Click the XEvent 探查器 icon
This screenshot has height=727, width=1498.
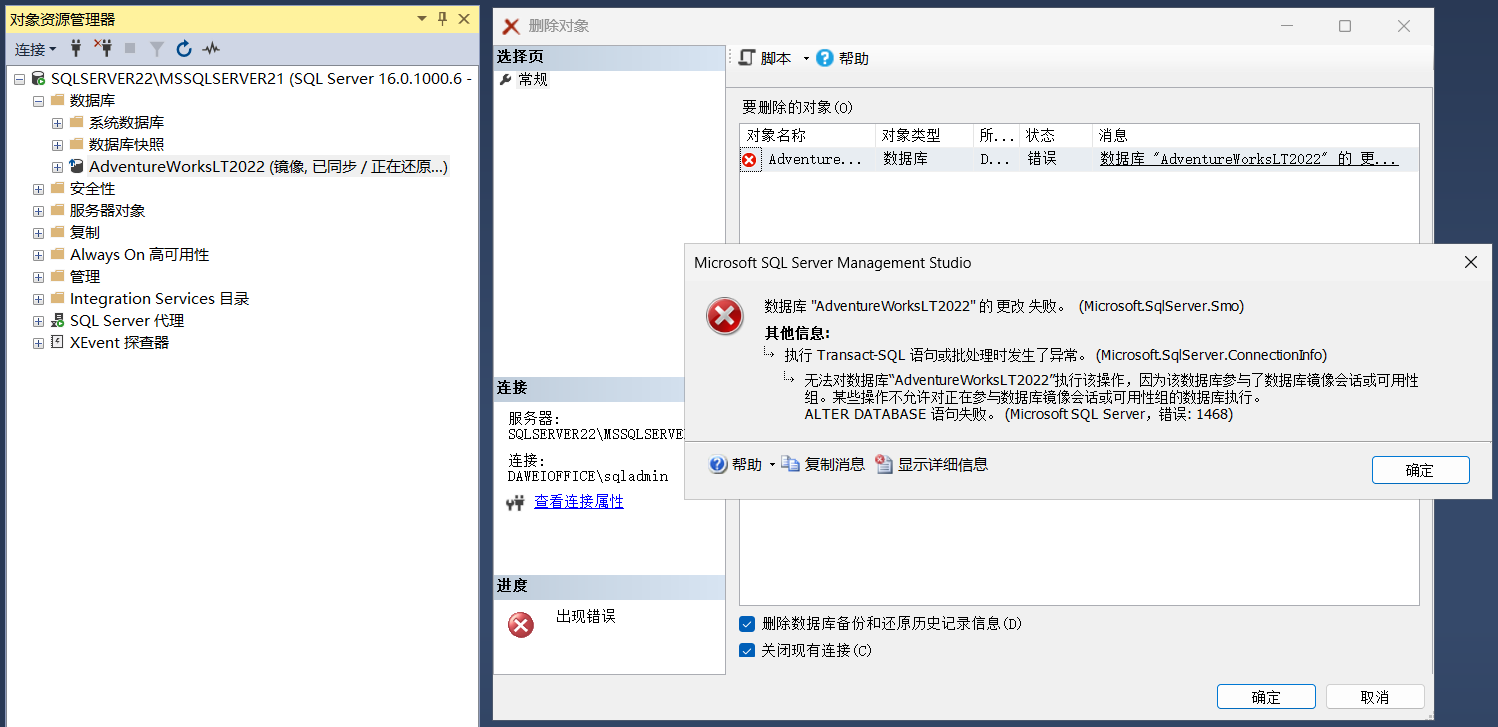[x=57, y=342]
